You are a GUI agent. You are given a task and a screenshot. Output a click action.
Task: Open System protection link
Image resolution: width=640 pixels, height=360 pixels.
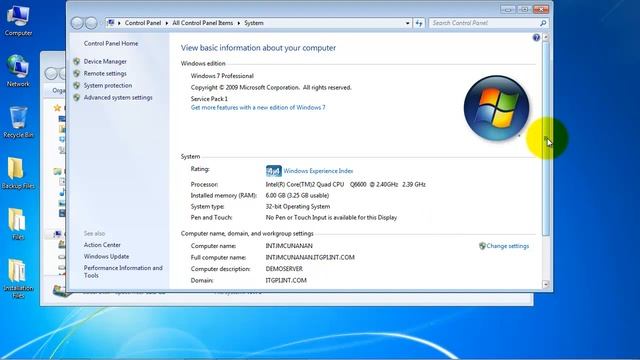(108, 86)
